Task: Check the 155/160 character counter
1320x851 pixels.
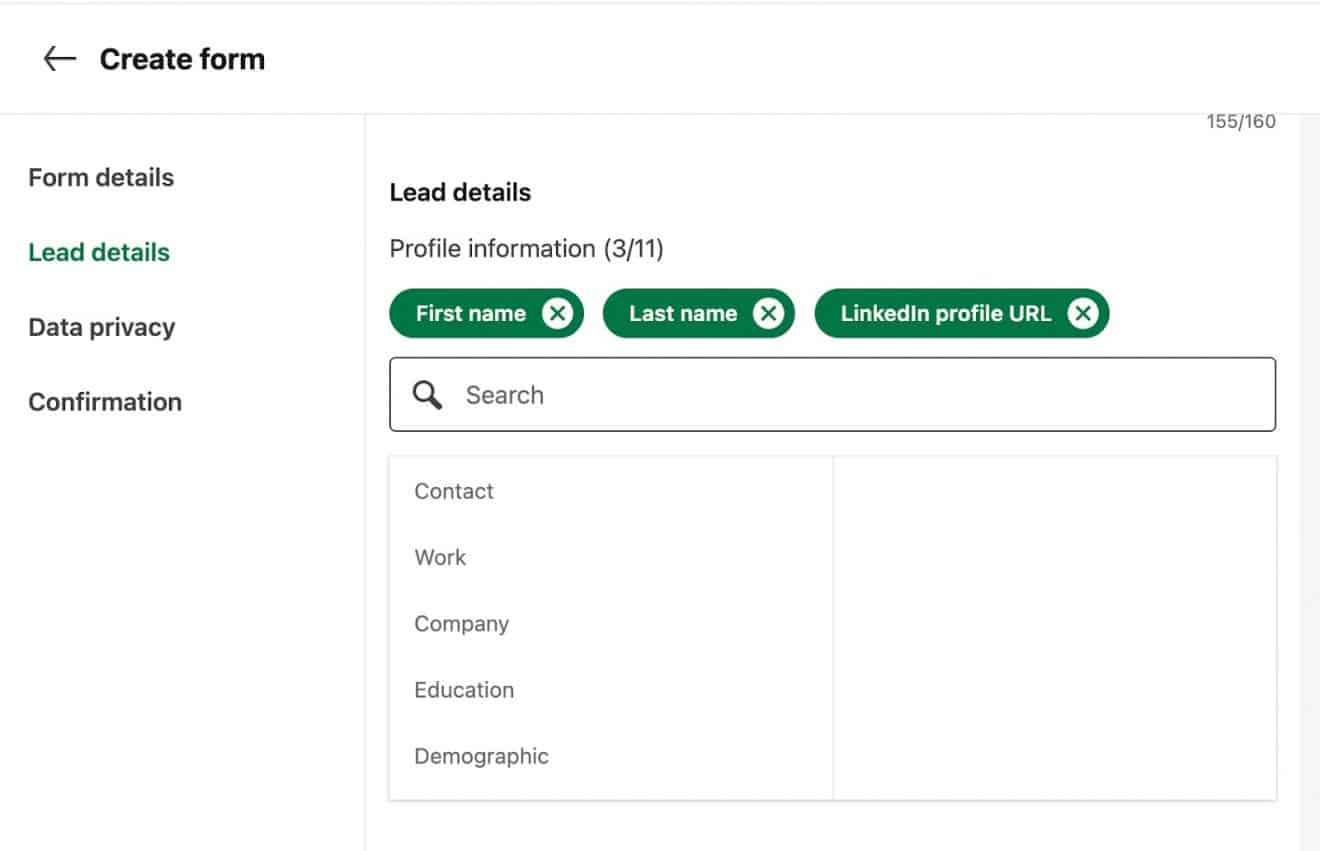Action: point(1240,121)
